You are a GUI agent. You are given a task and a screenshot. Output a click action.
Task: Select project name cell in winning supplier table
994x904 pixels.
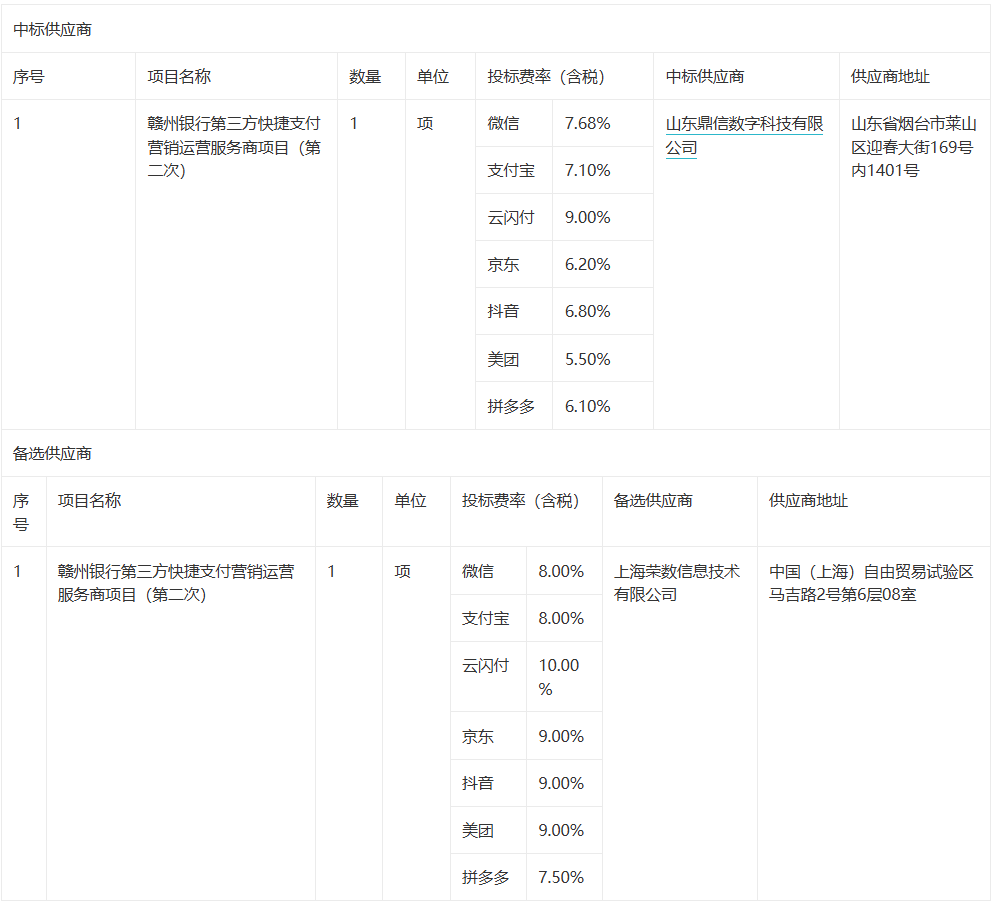pyautogui.click(x=234, y=147)
